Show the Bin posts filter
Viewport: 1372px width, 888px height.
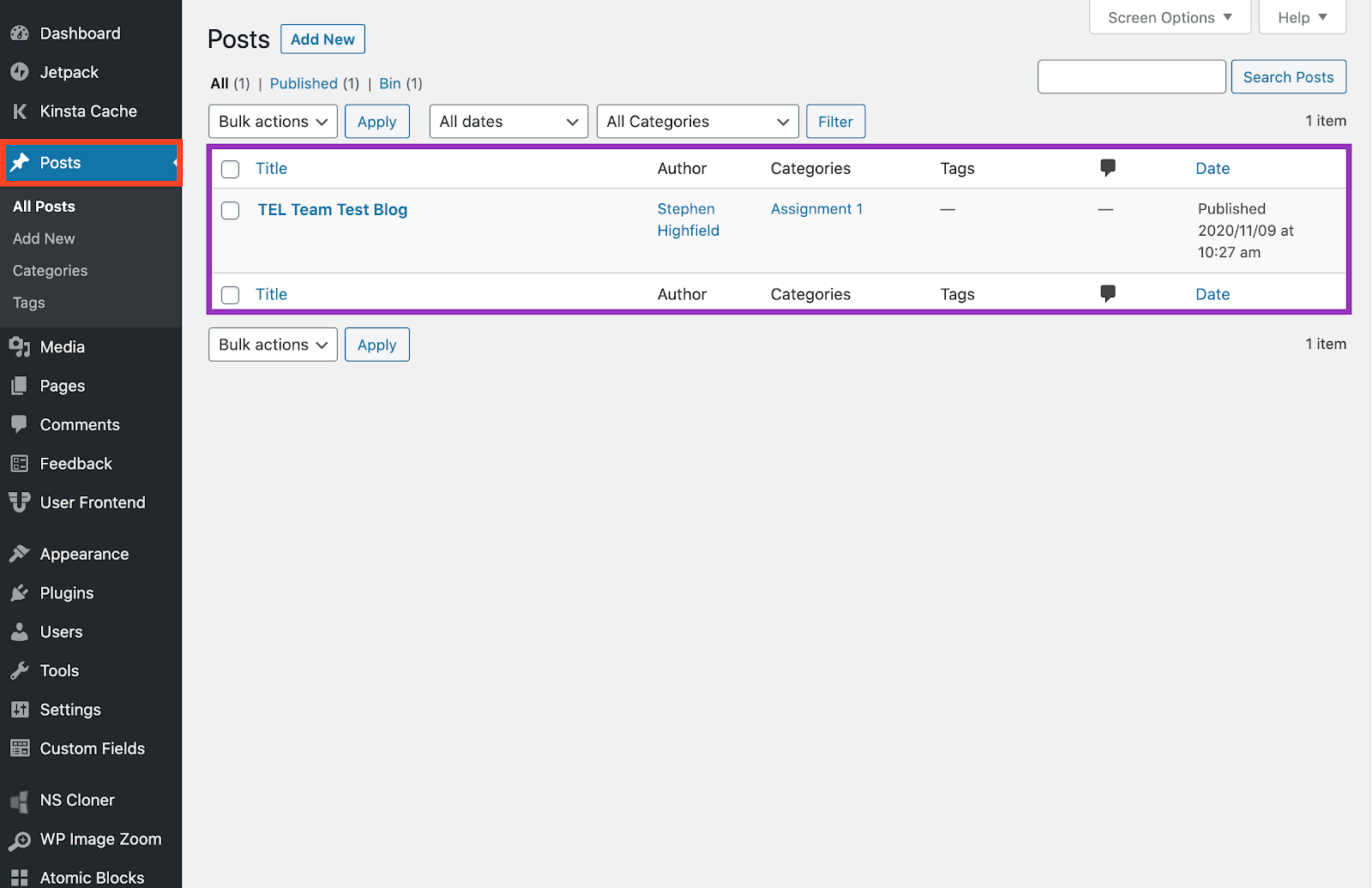[x=390, y=84]
